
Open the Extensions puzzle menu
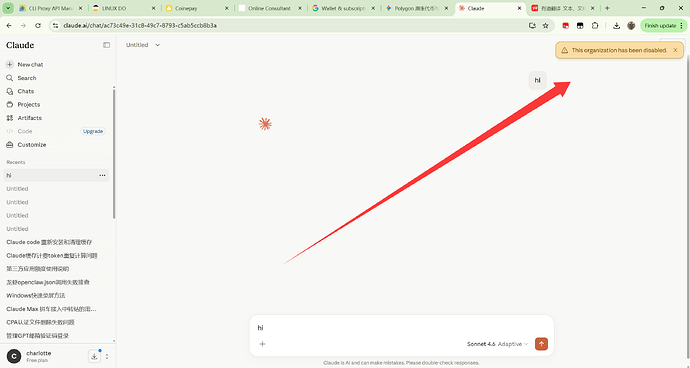[x=595, y=26]
